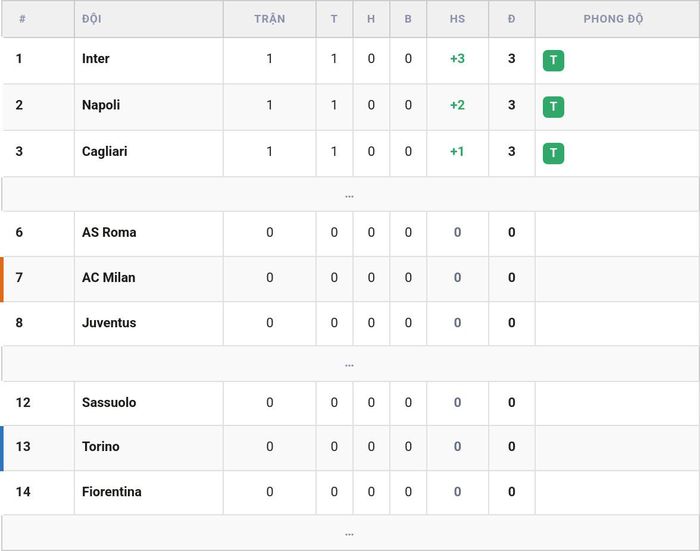
Task: Open the Torino team link
Action: pos(100,446)
